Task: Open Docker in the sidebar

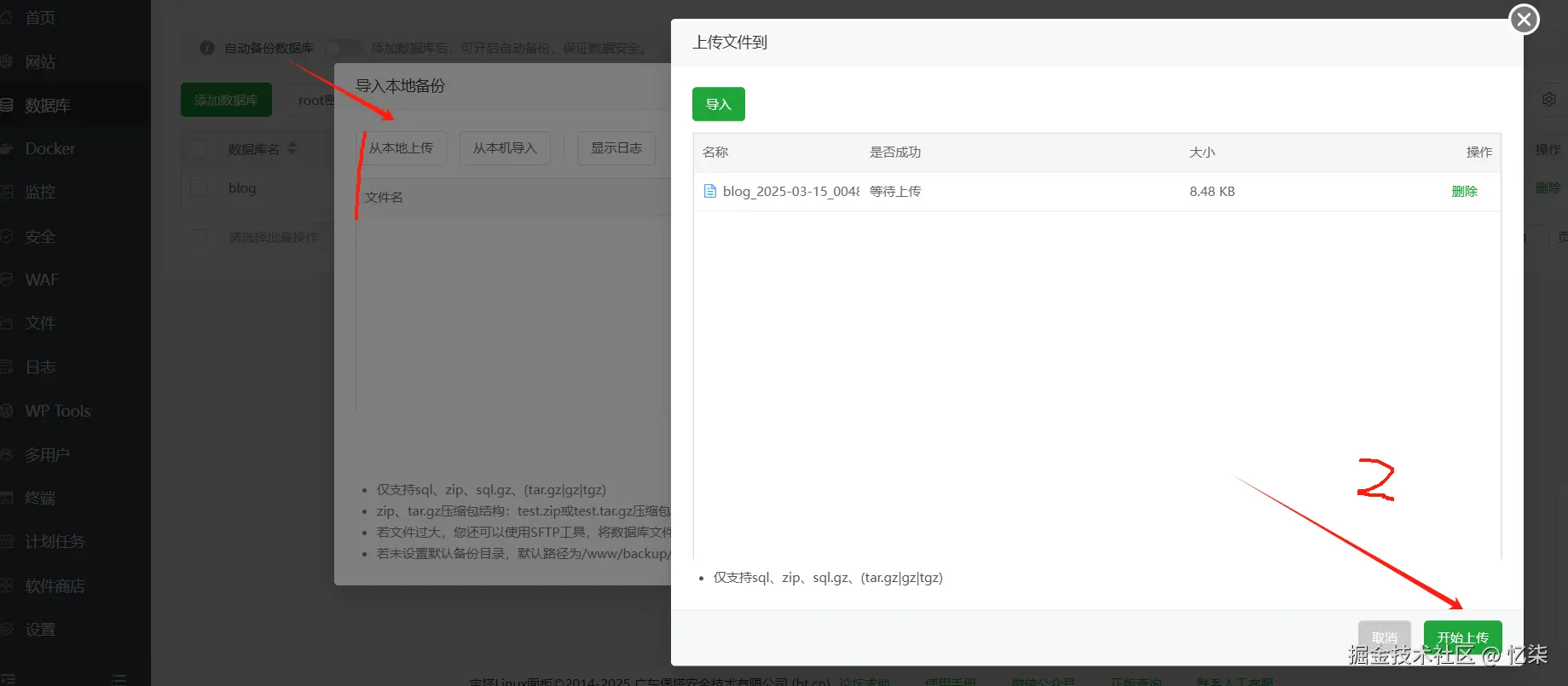Action: point(49,148)
